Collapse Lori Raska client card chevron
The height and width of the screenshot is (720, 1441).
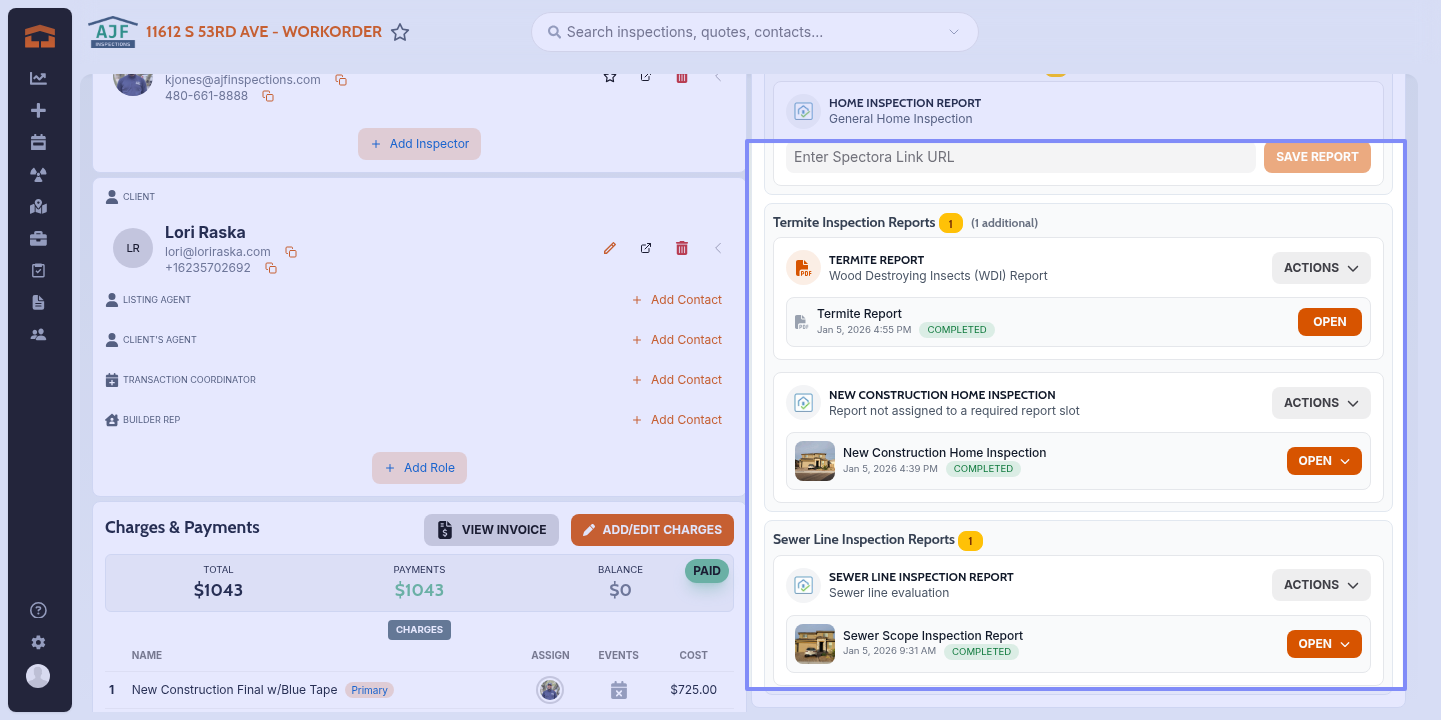coord(717,248)
